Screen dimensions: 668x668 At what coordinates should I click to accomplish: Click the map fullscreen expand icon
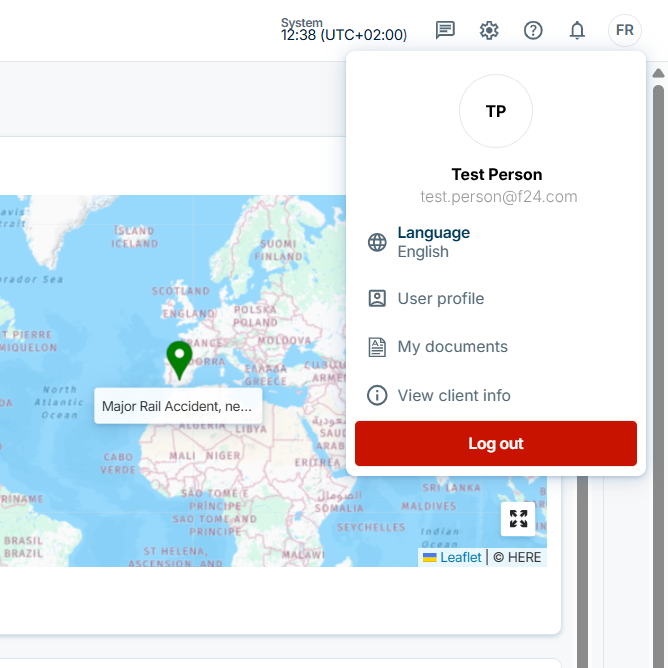pos(518,518)
